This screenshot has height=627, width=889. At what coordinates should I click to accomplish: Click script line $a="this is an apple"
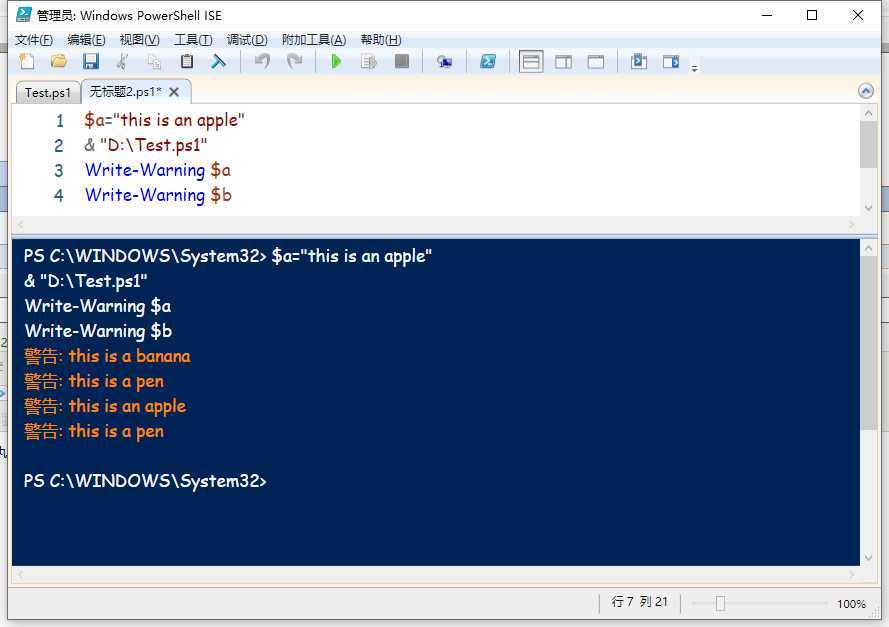[164, 120]
